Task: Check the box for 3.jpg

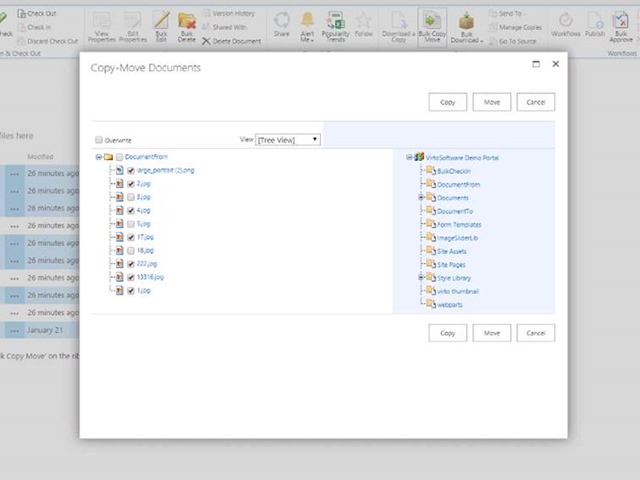Action: [130, 197]
